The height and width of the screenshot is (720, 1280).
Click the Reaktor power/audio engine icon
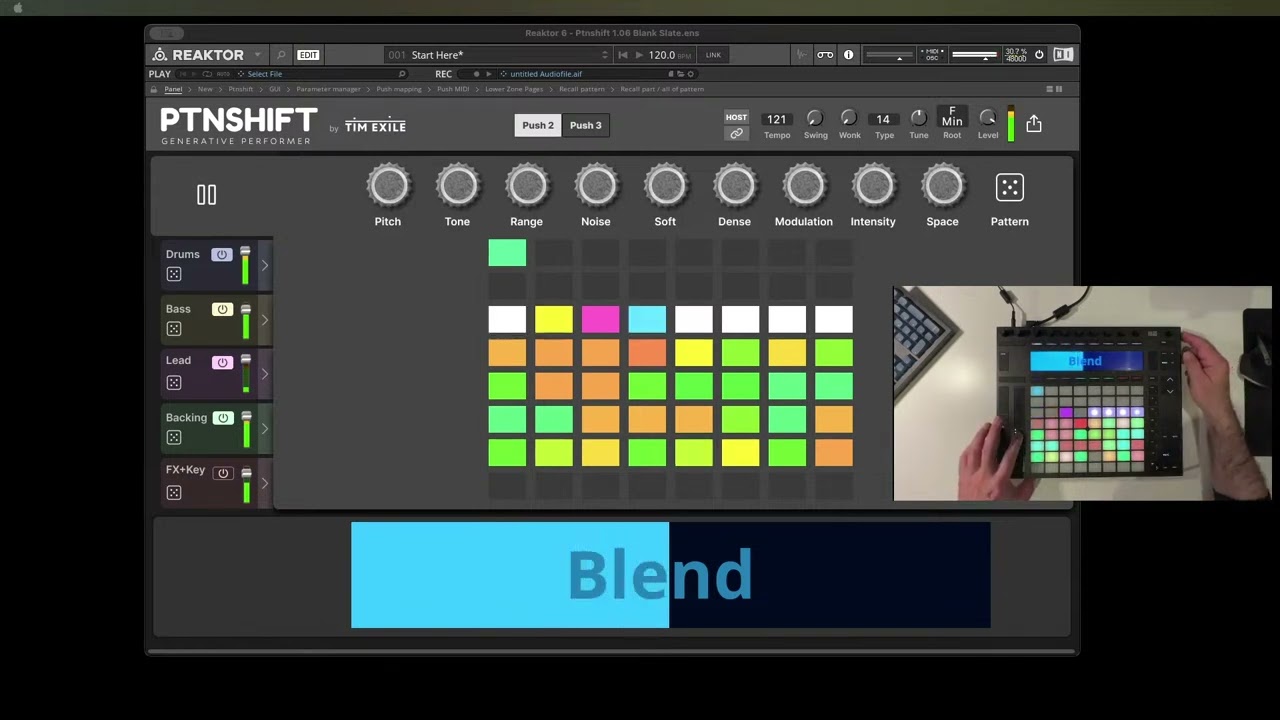pos(1039,55)
